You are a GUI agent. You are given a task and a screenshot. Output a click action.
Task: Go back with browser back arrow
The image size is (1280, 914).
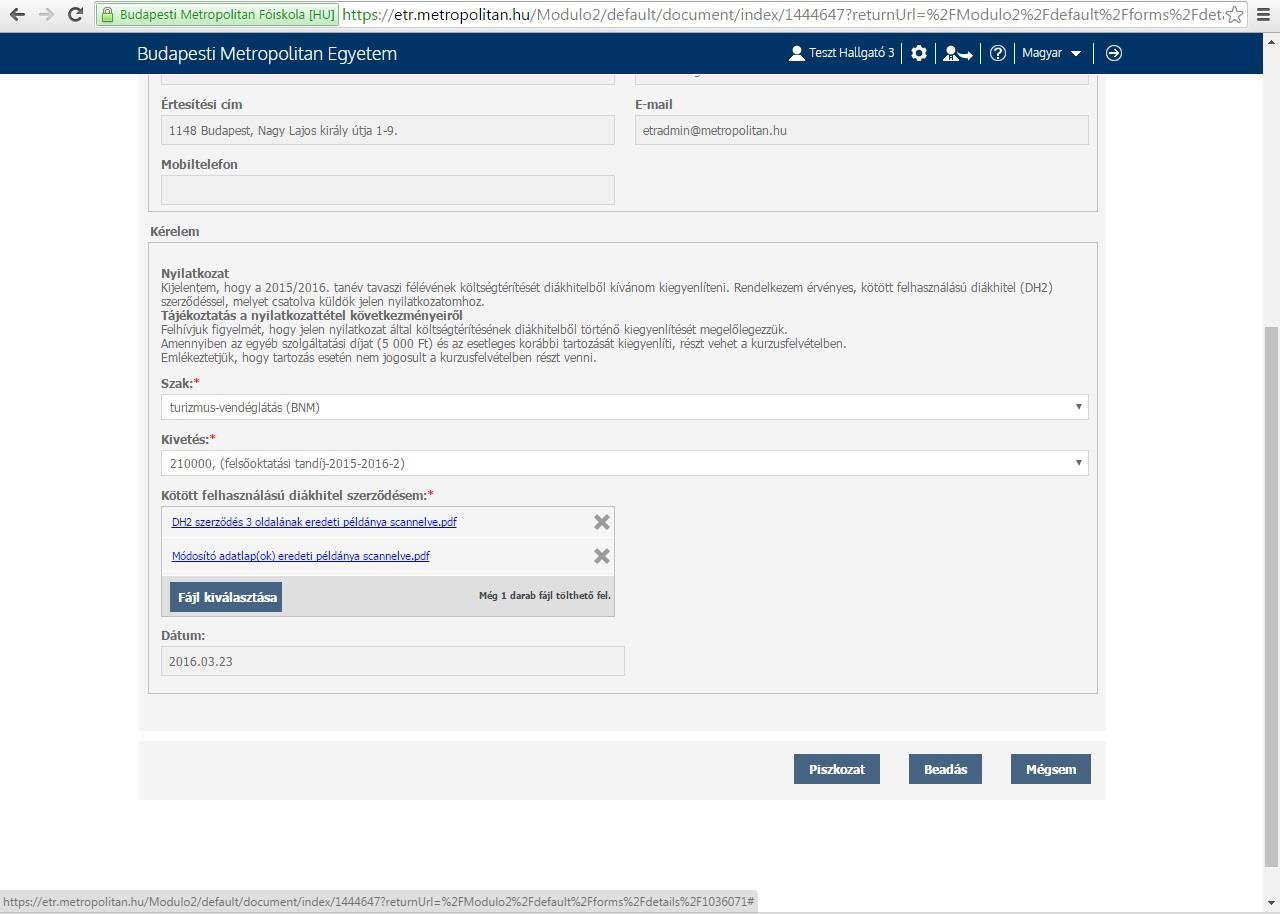pos(17,15)
